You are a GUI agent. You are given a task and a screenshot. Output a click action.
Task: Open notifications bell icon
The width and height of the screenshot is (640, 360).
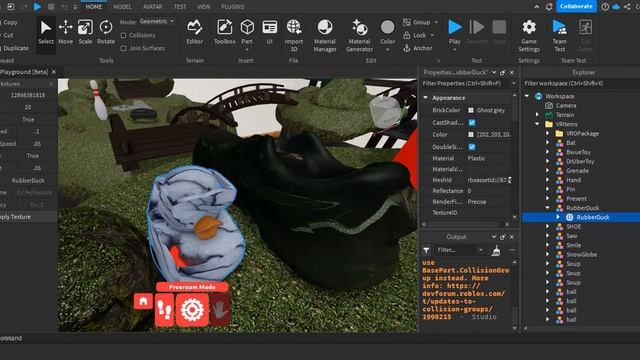pyautogui.click(x=549, y=7)
